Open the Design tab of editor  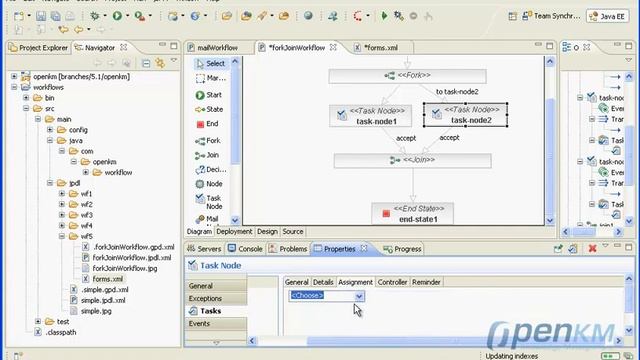pos(267,231)
